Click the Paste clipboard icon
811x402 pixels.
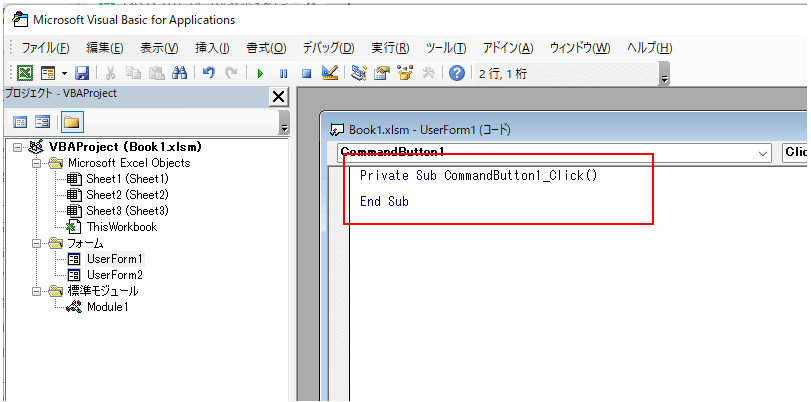click(x=157, y=74)
